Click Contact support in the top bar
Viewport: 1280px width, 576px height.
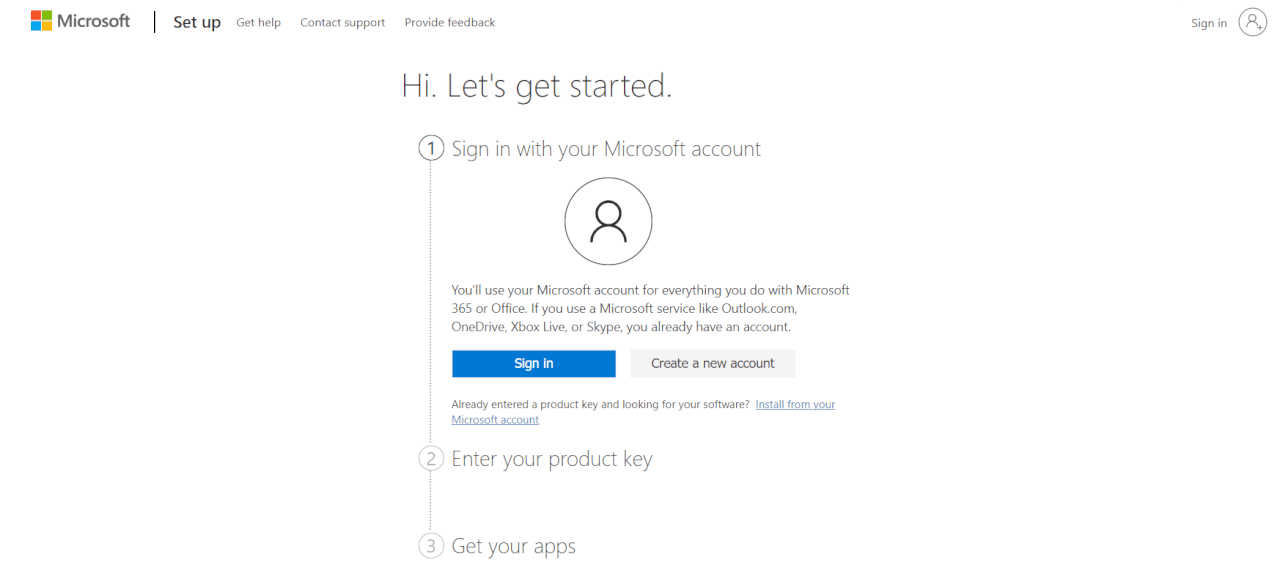(342, 22)
